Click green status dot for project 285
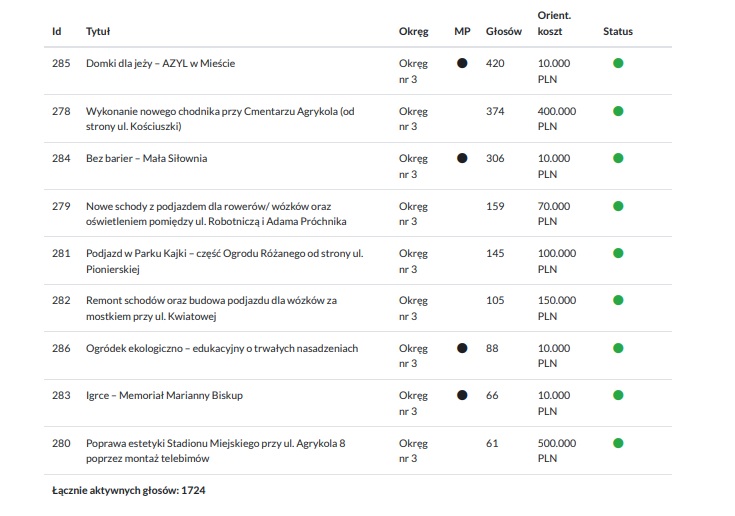 pos(618,63)
